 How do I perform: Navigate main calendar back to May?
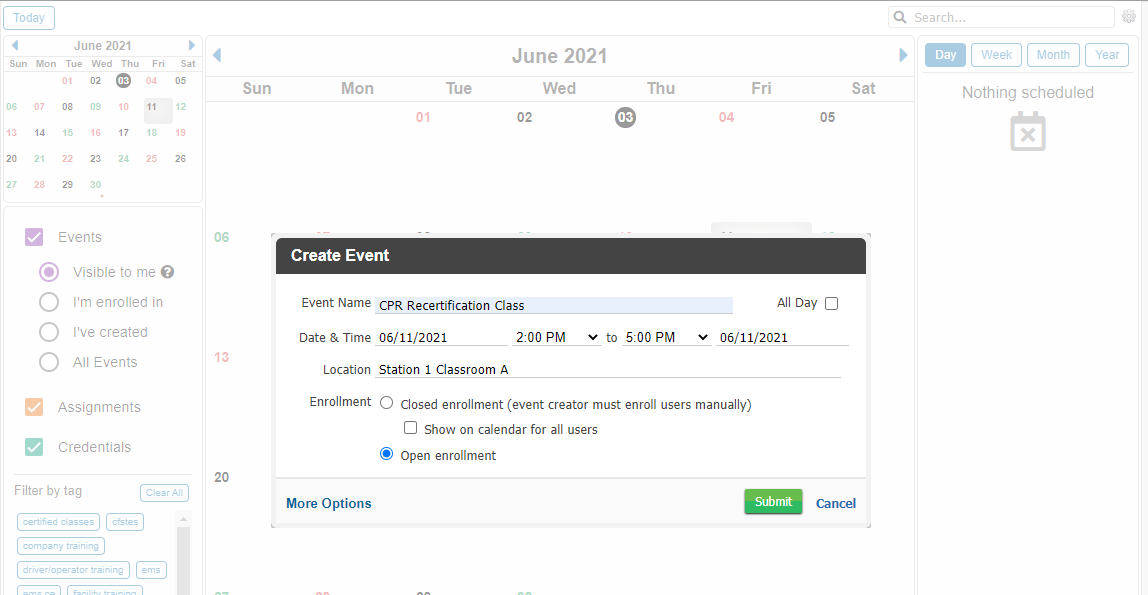point(216,55)
